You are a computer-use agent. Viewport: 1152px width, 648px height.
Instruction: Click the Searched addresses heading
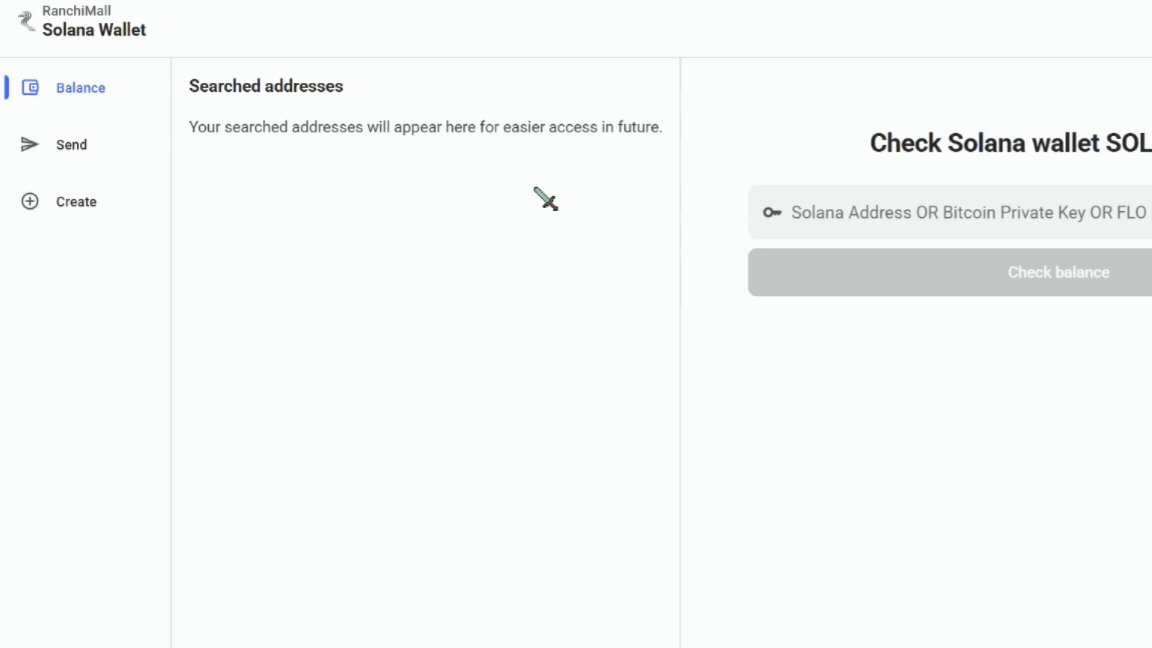point(266,86)
